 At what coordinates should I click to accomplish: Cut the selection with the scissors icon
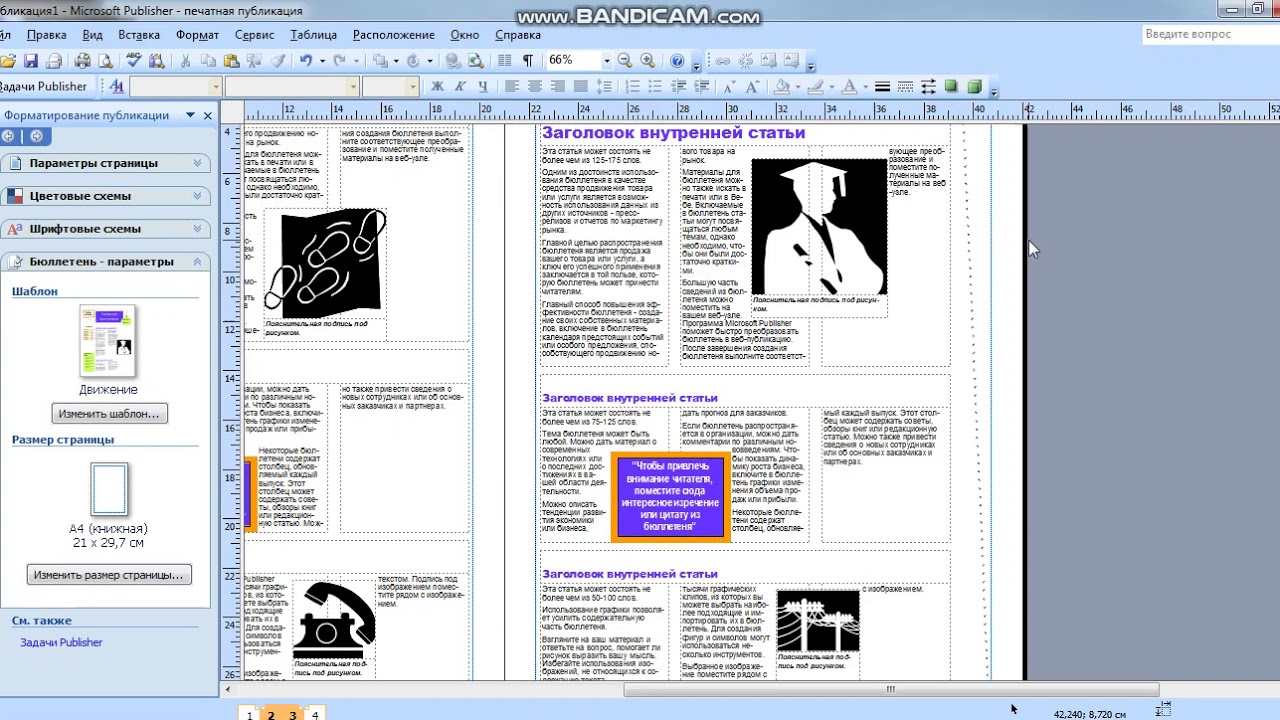click(185, 61)
